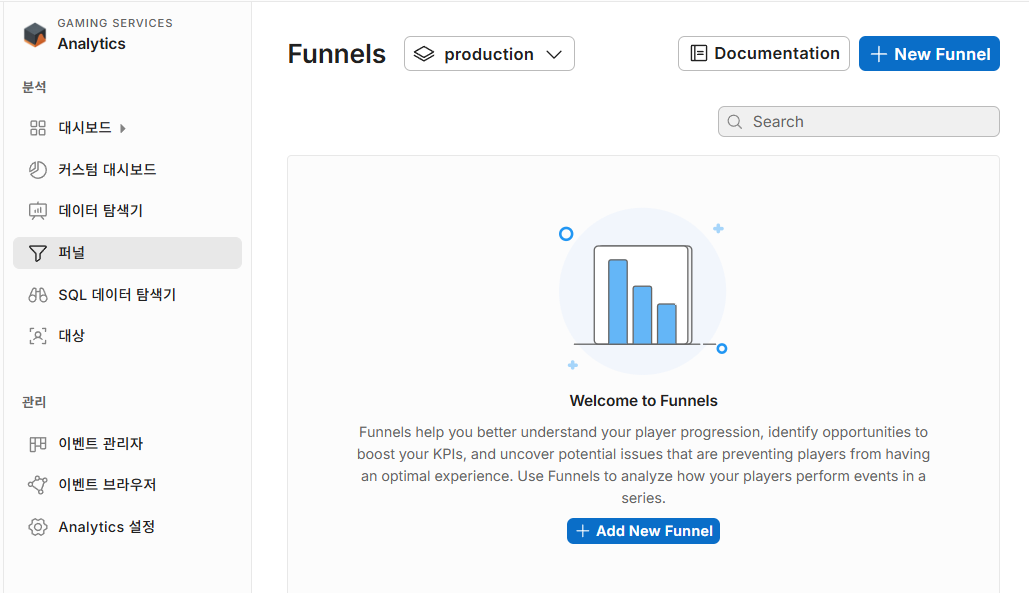Select SQL 데이터 탐색기 in sidebar
1029x593 pixels.
(x=117, y=295)
